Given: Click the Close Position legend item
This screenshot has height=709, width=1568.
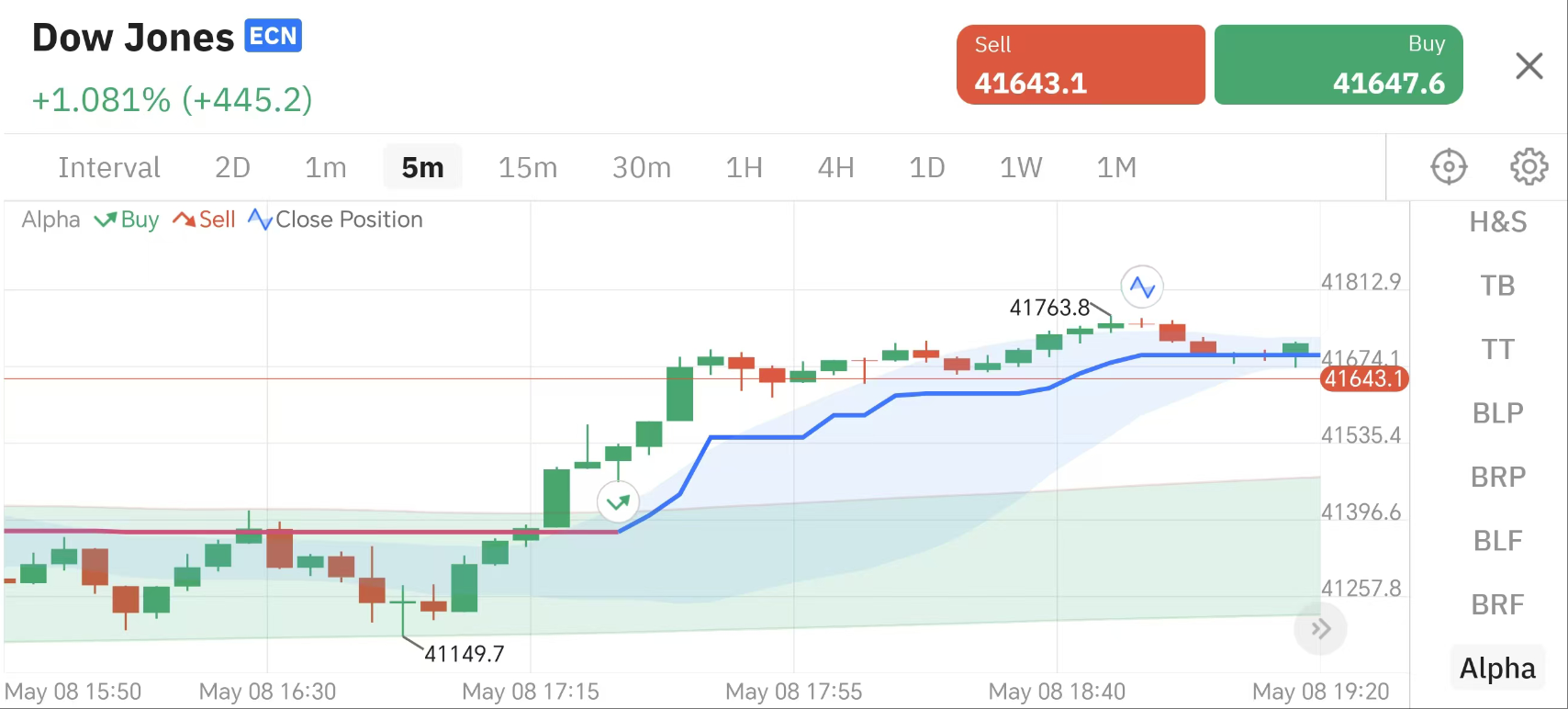Looking at the screenshot, I should click(x=335, y=219).
